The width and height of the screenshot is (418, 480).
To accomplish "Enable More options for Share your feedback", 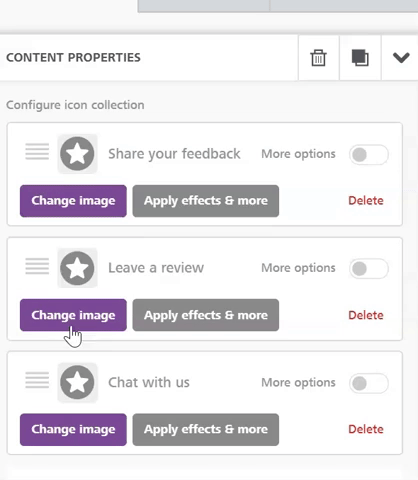I will click(x=369, y=154).
